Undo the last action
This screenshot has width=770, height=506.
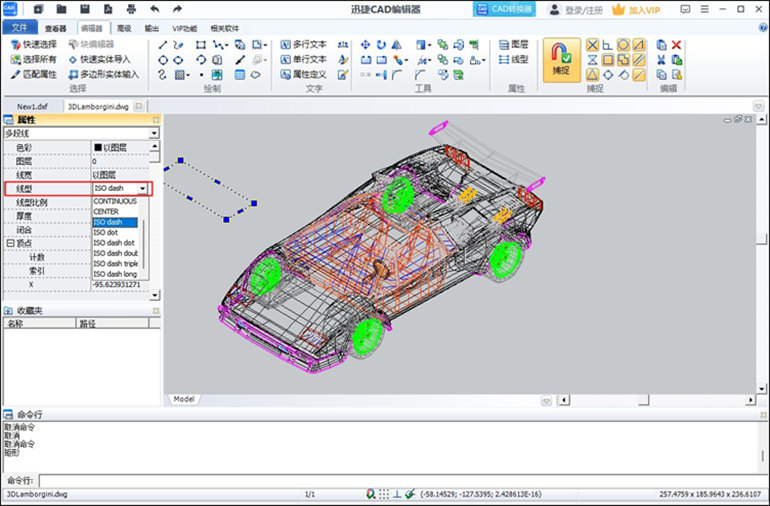click(154, 9)
